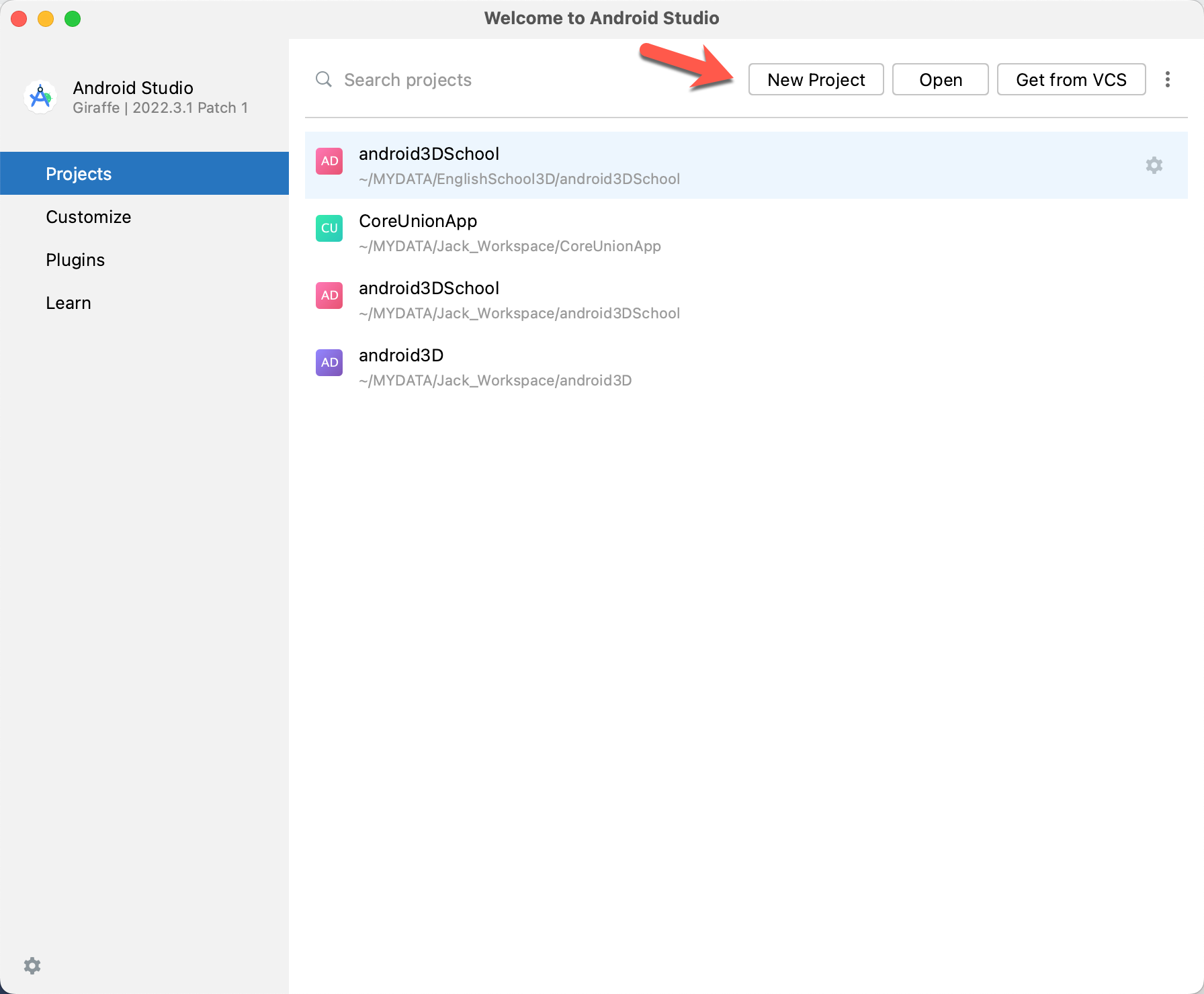Viewport: 1204px width, 994px height.
Task: Open the vertical three-dot more actions menu
Action: click(x=1167, y=80)
